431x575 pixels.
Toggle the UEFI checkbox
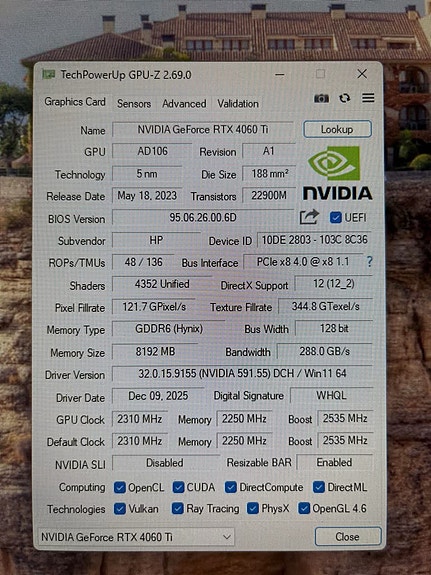click(335, 217)
